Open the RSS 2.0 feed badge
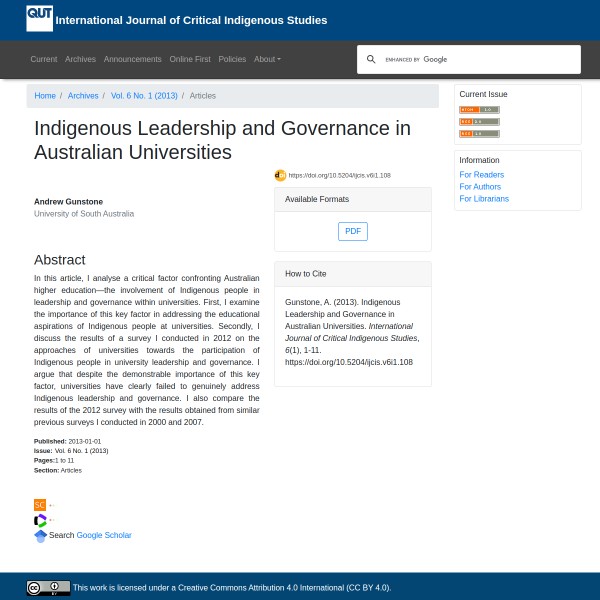 (x=479, y=121)
